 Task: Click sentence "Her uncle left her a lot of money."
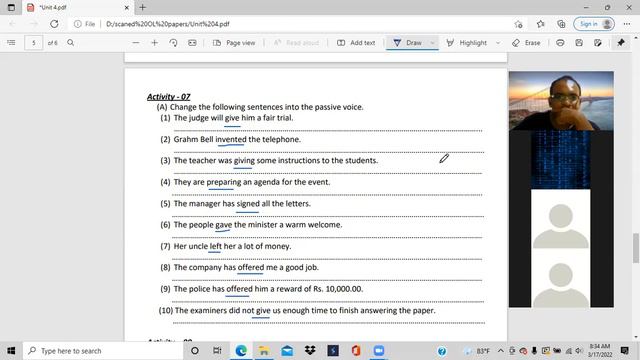pyautogui.click(x=232, y=246)
